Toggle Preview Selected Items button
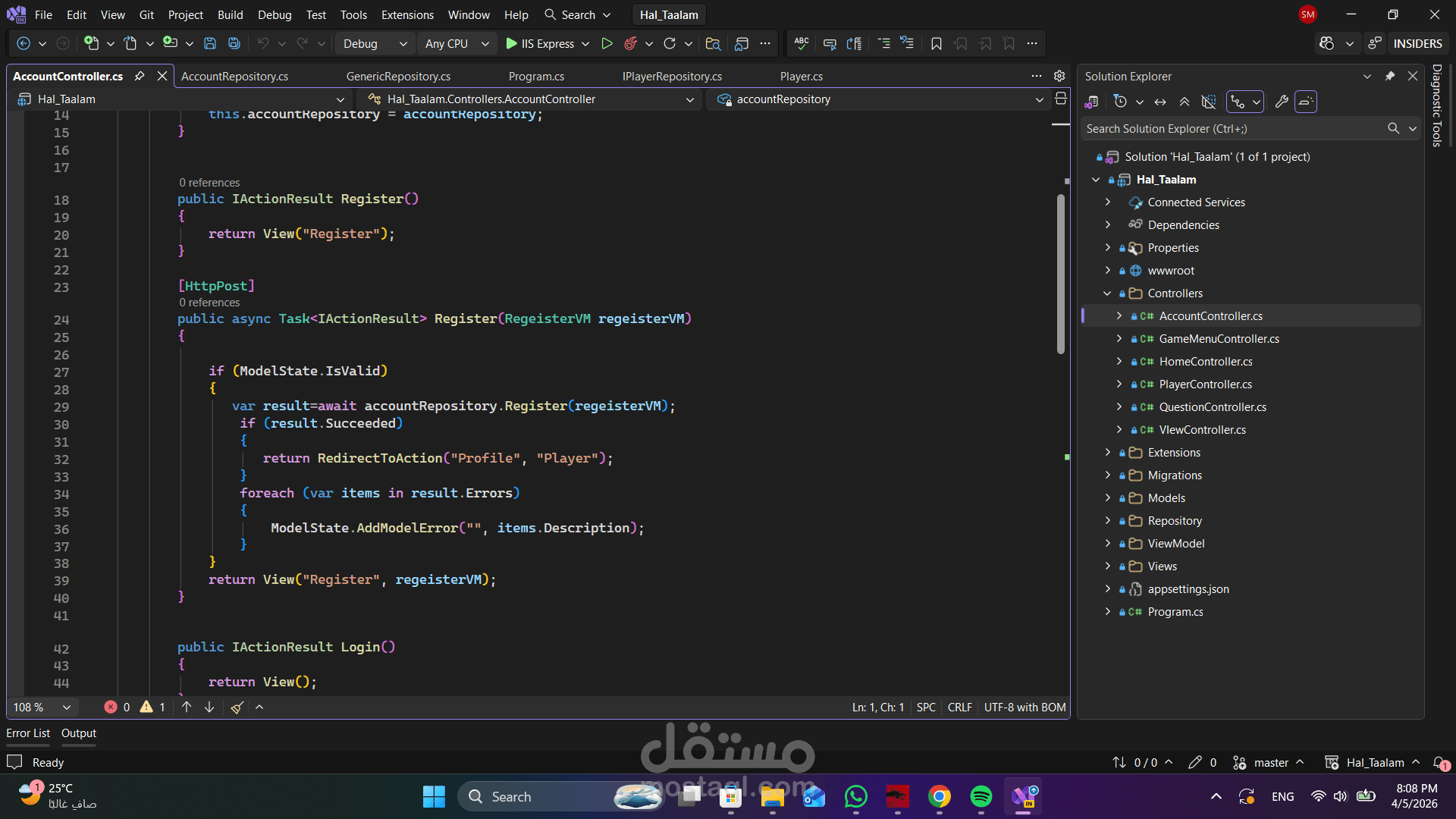The image size is (1456, 819). pos(1306,102)
